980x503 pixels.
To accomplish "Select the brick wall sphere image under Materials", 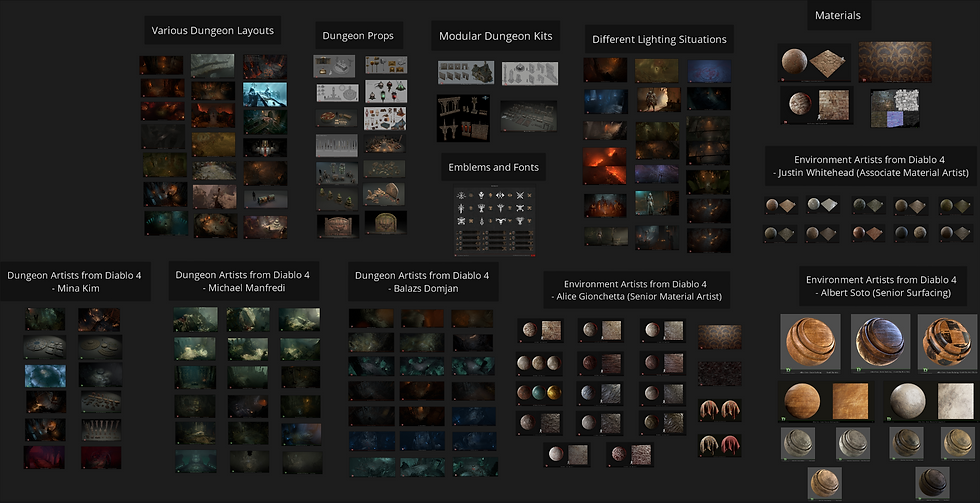I will pos(818,105).
